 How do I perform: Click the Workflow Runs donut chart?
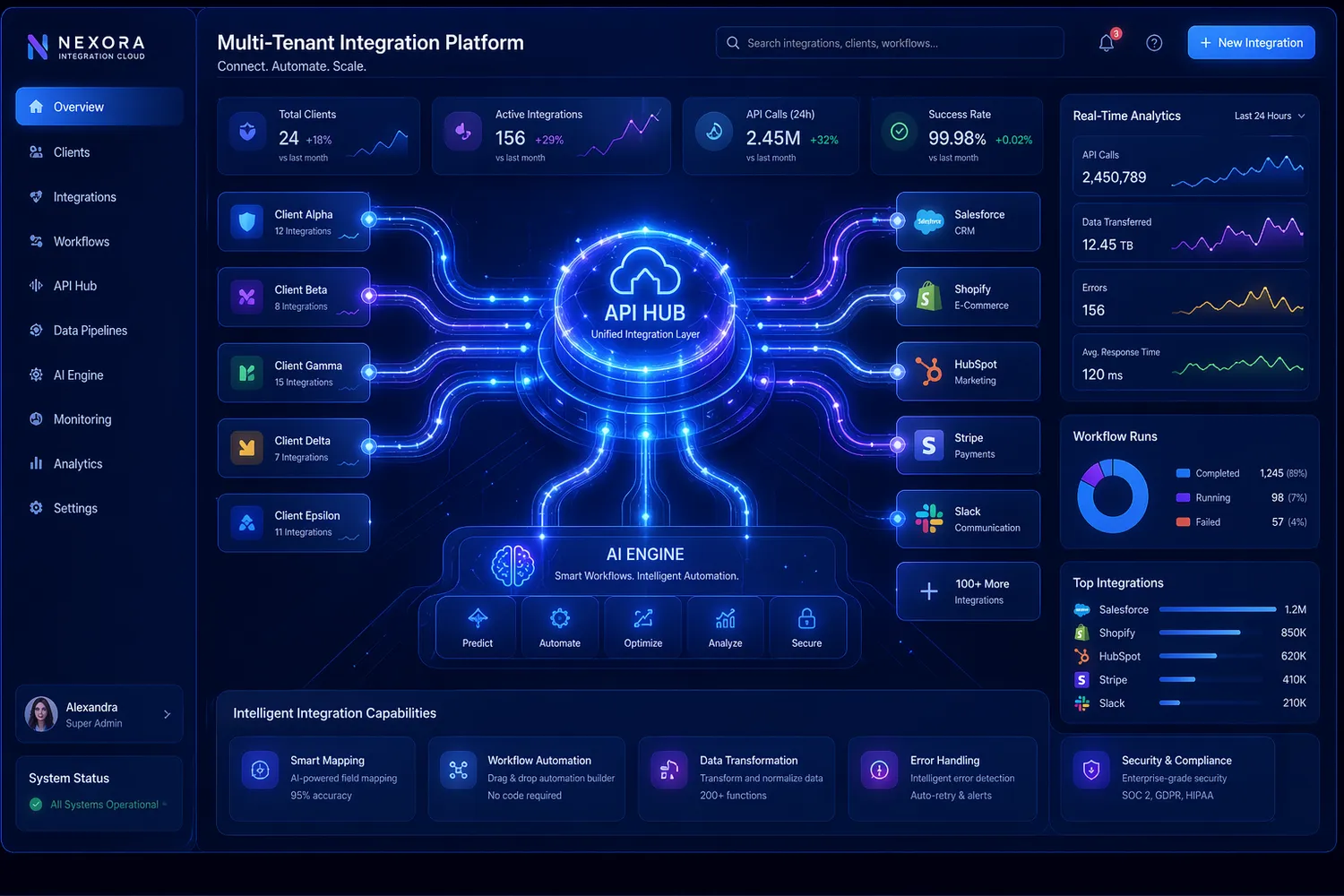click(x=1112, y=495)
